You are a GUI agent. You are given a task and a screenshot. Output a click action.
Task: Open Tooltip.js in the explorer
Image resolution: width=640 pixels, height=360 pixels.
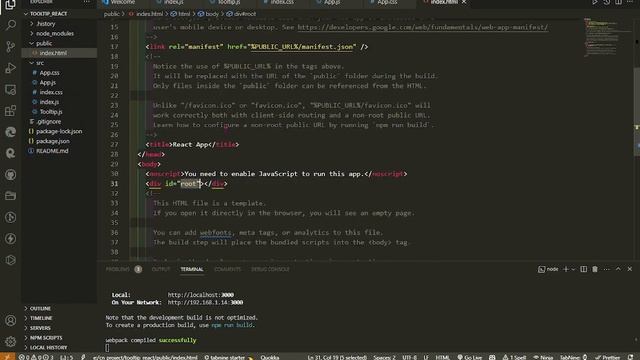[51, 112]
